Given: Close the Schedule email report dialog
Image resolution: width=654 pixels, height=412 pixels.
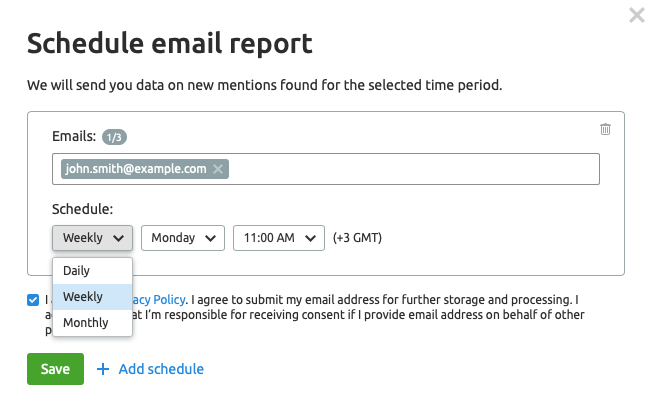Looking at the screenshot, I should click(637, 15).
